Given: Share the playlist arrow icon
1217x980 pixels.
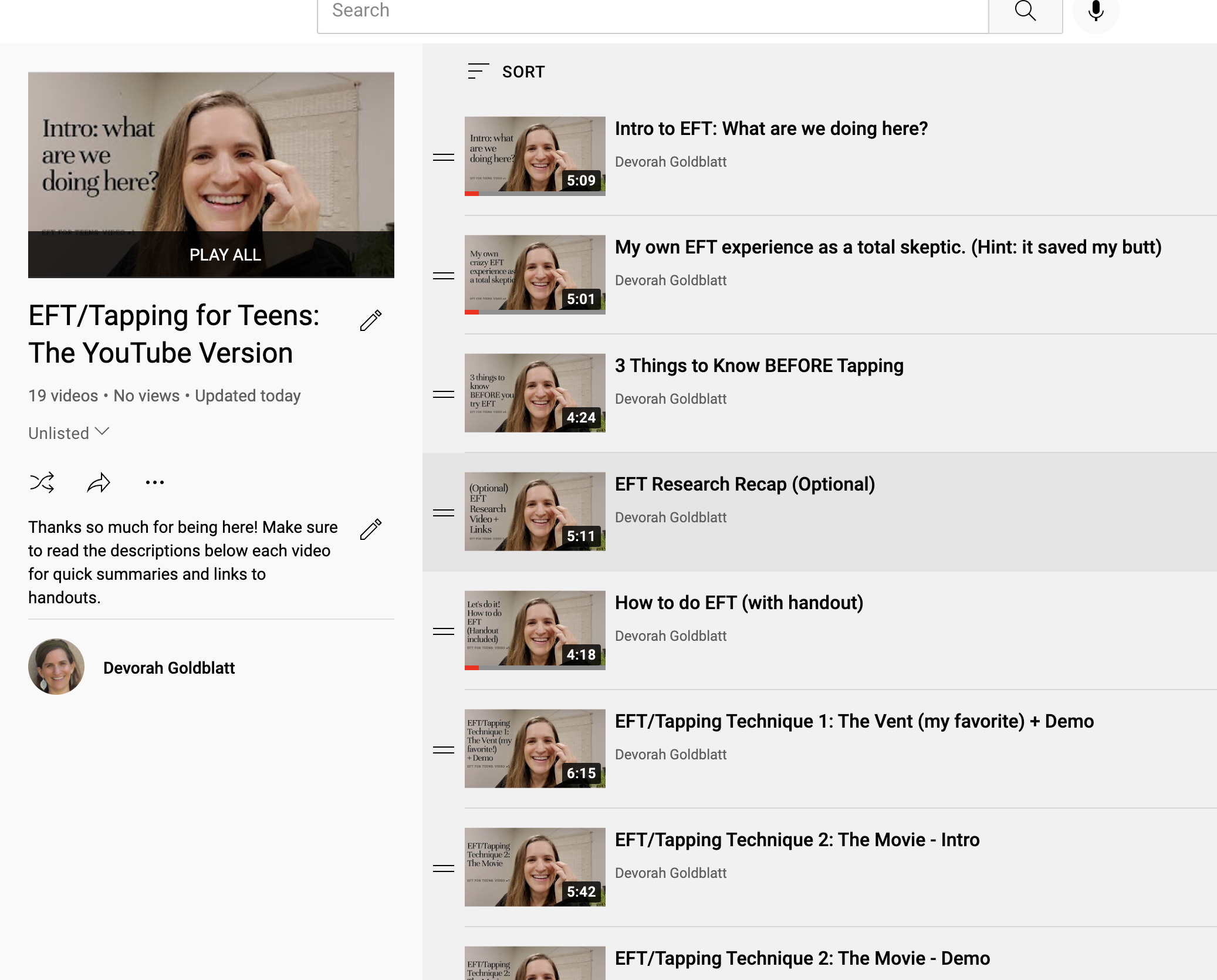Looking at the screenshot, I should coord(99,482).
